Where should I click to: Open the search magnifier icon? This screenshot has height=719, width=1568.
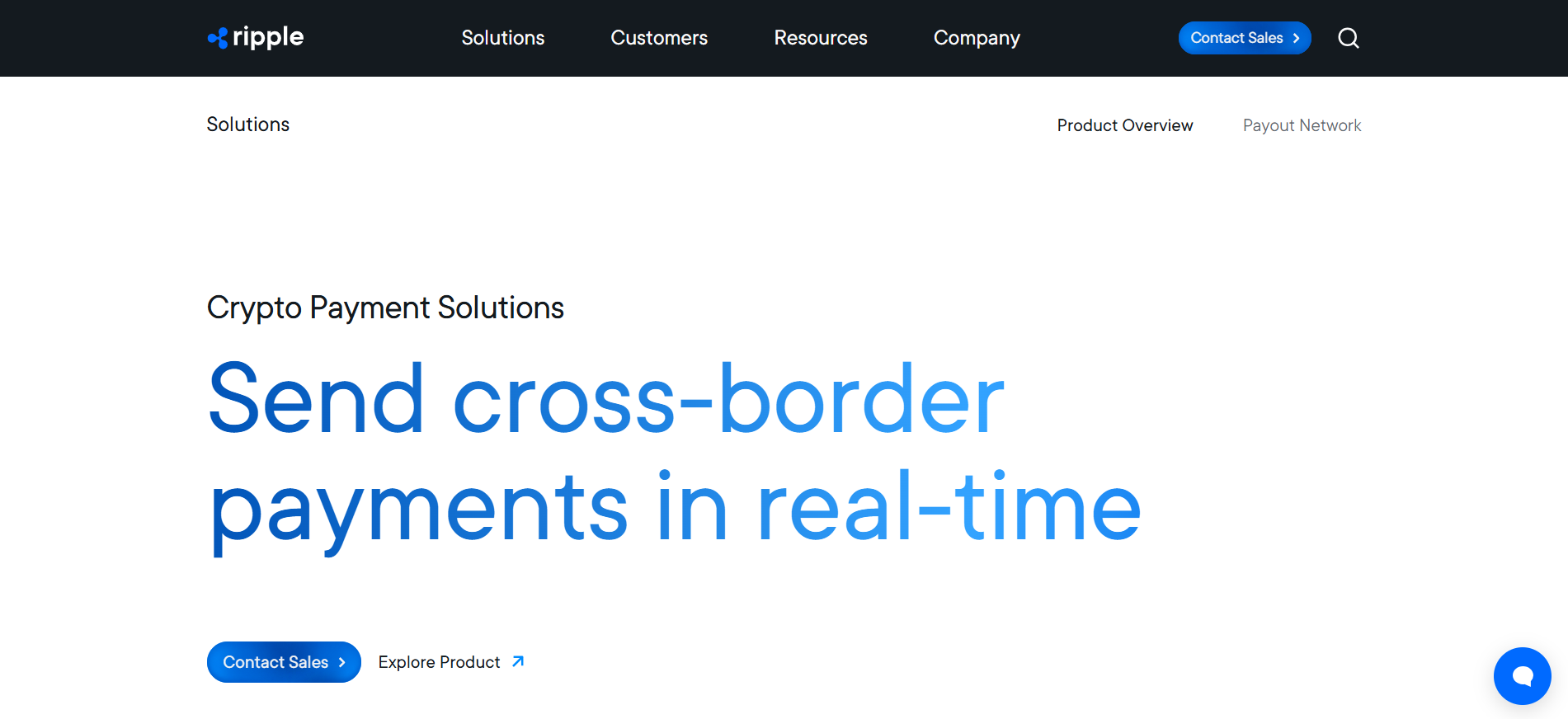[1349, 38]
